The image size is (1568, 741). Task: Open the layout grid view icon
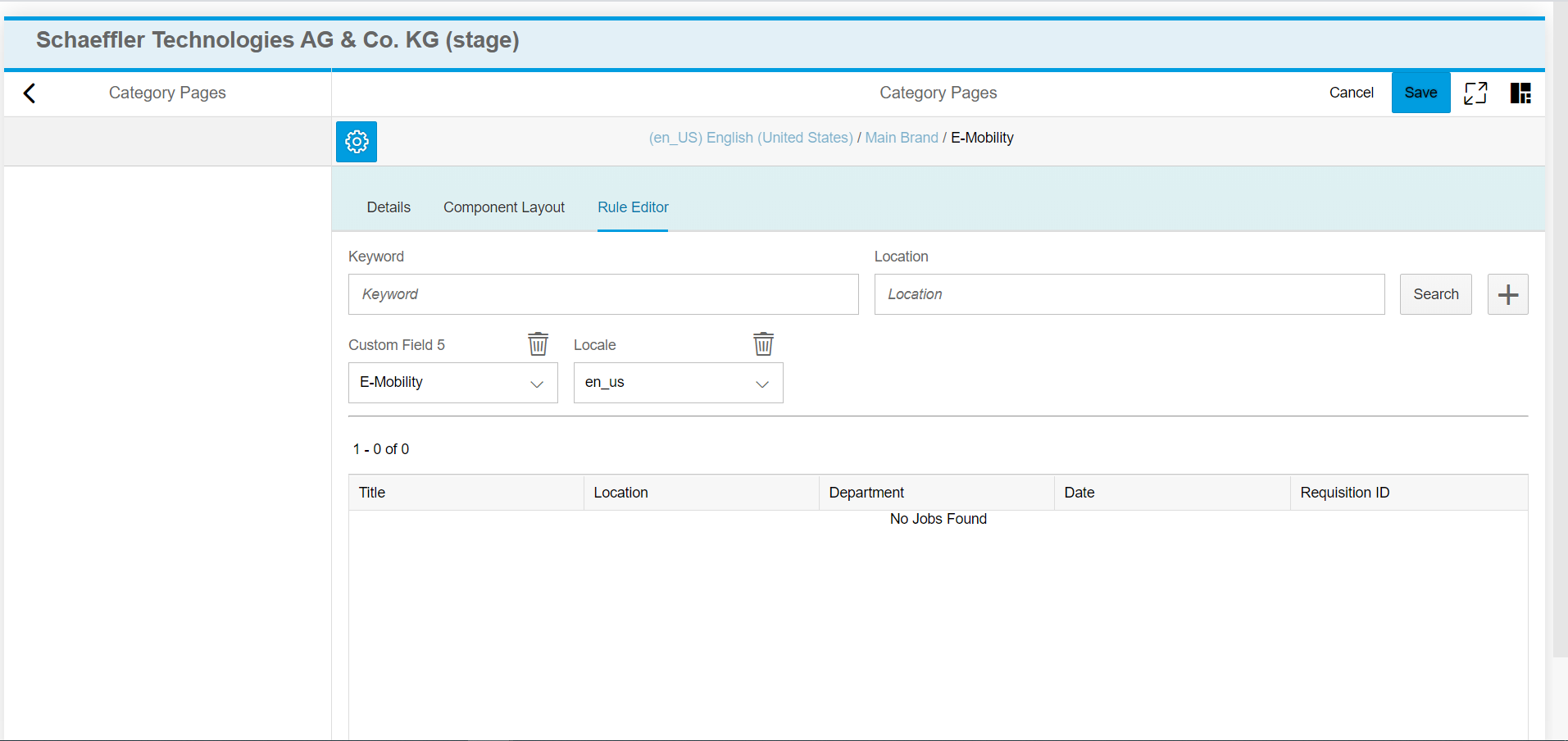coord(1520,93)
